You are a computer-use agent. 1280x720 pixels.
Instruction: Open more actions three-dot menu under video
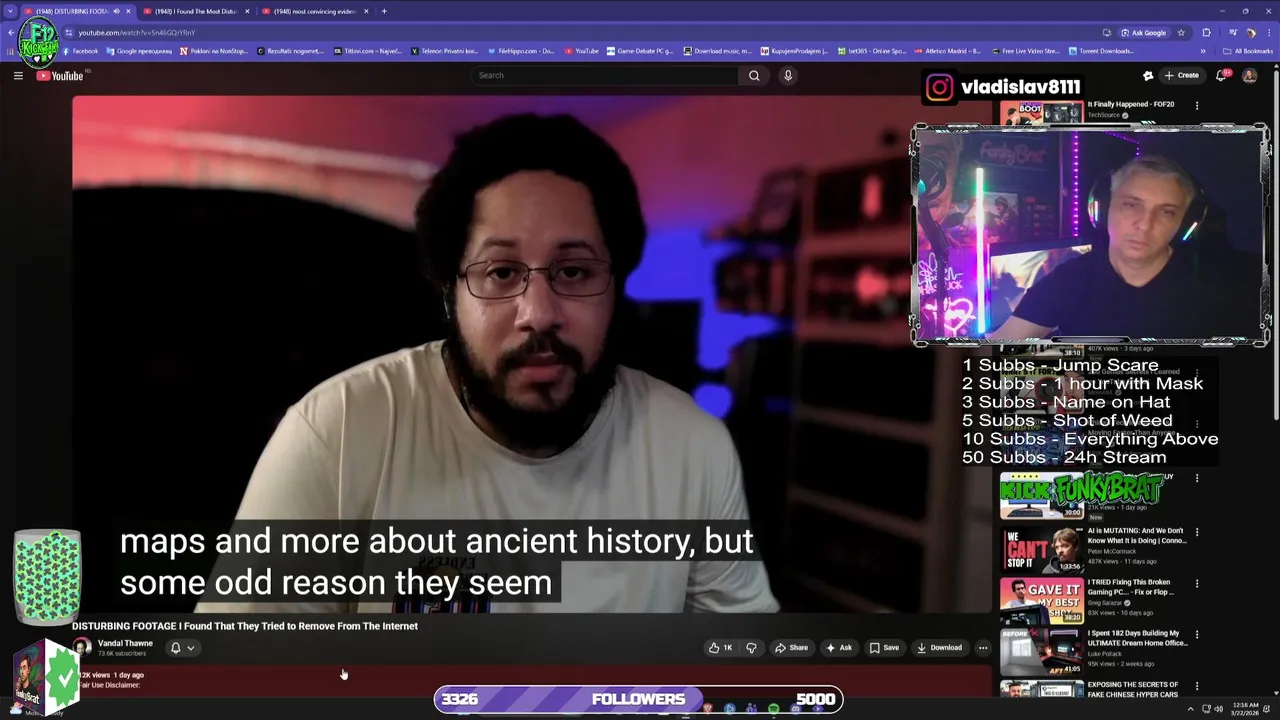[x=983, y=647]
